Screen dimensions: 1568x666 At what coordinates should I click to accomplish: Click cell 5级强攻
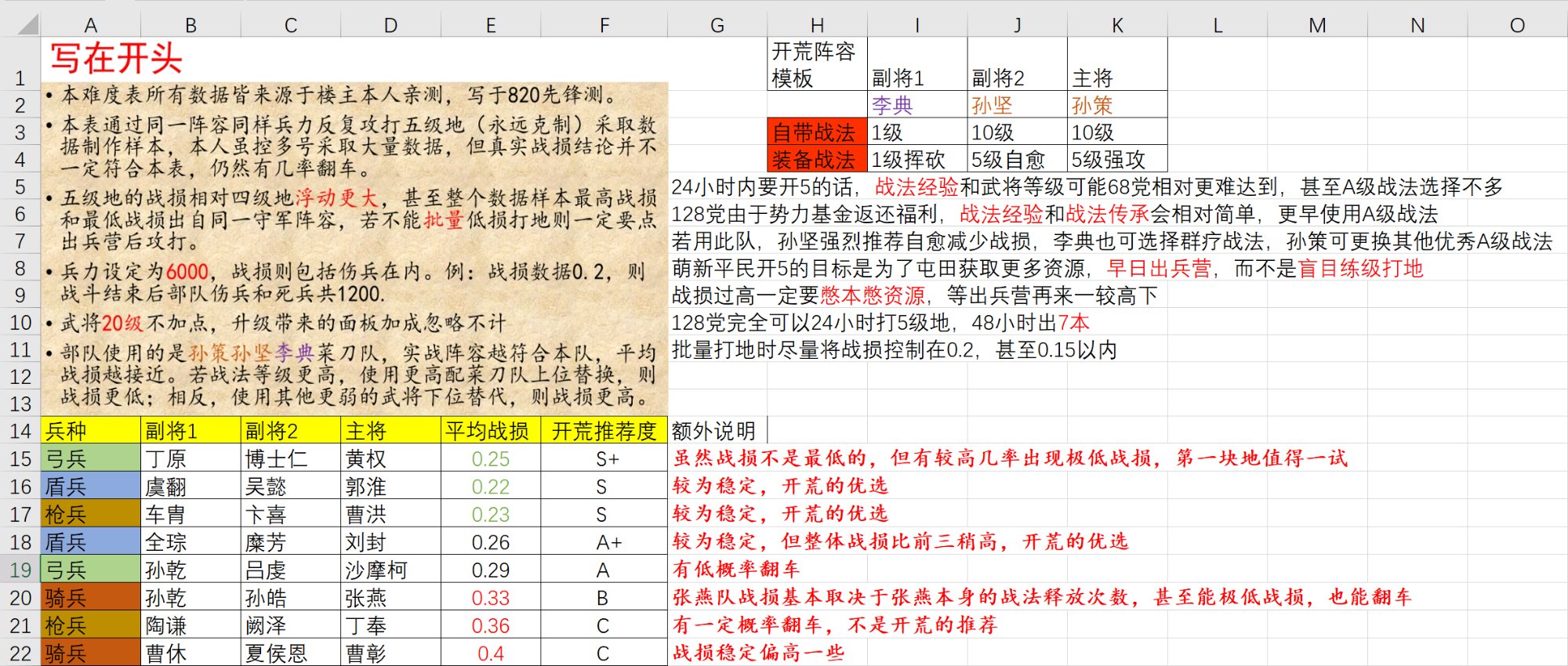1117,159
